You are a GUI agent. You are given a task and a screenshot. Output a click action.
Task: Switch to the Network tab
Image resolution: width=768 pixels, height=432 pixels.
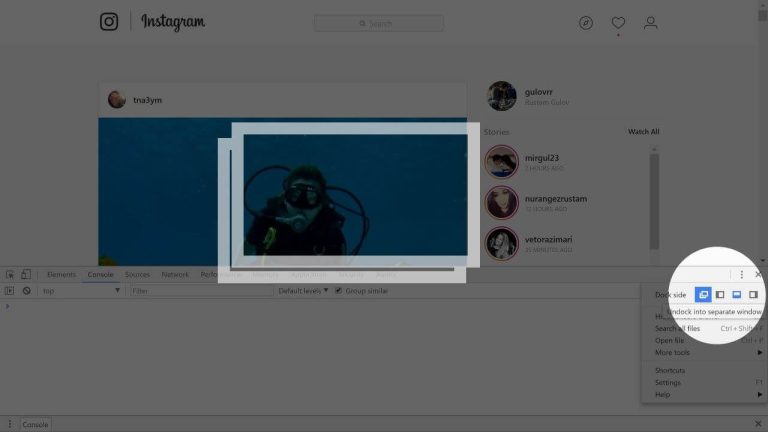[x=175, y=275]
